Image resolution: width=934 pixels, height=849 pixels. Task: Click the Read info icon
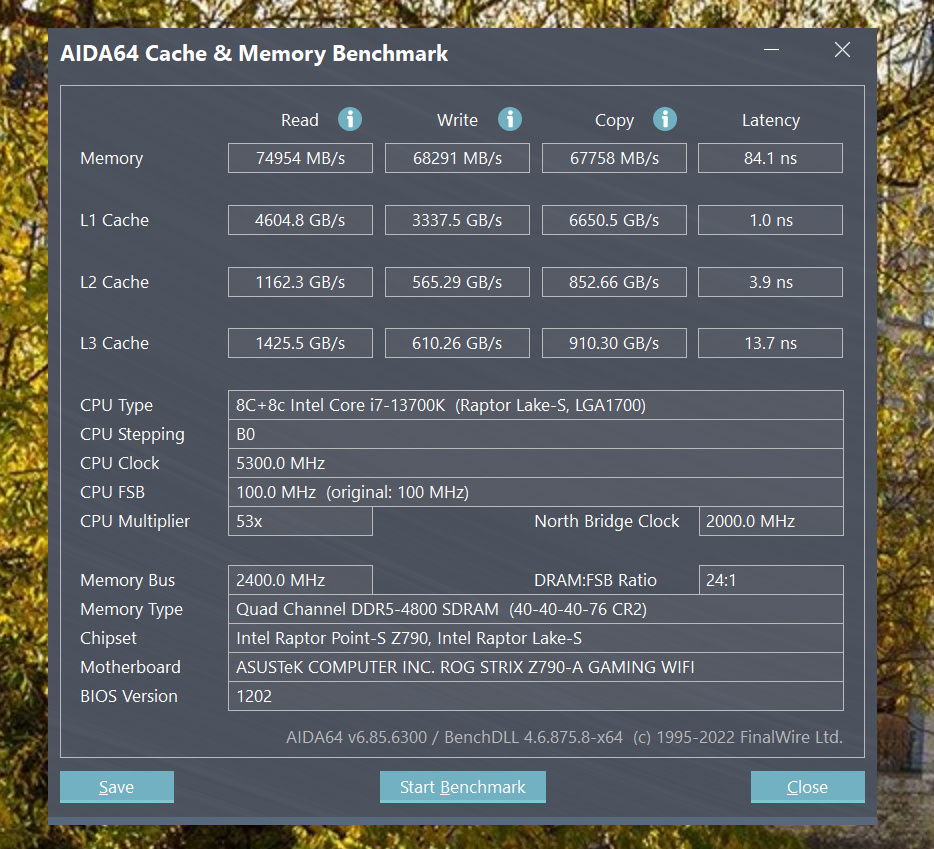(350, 119)
